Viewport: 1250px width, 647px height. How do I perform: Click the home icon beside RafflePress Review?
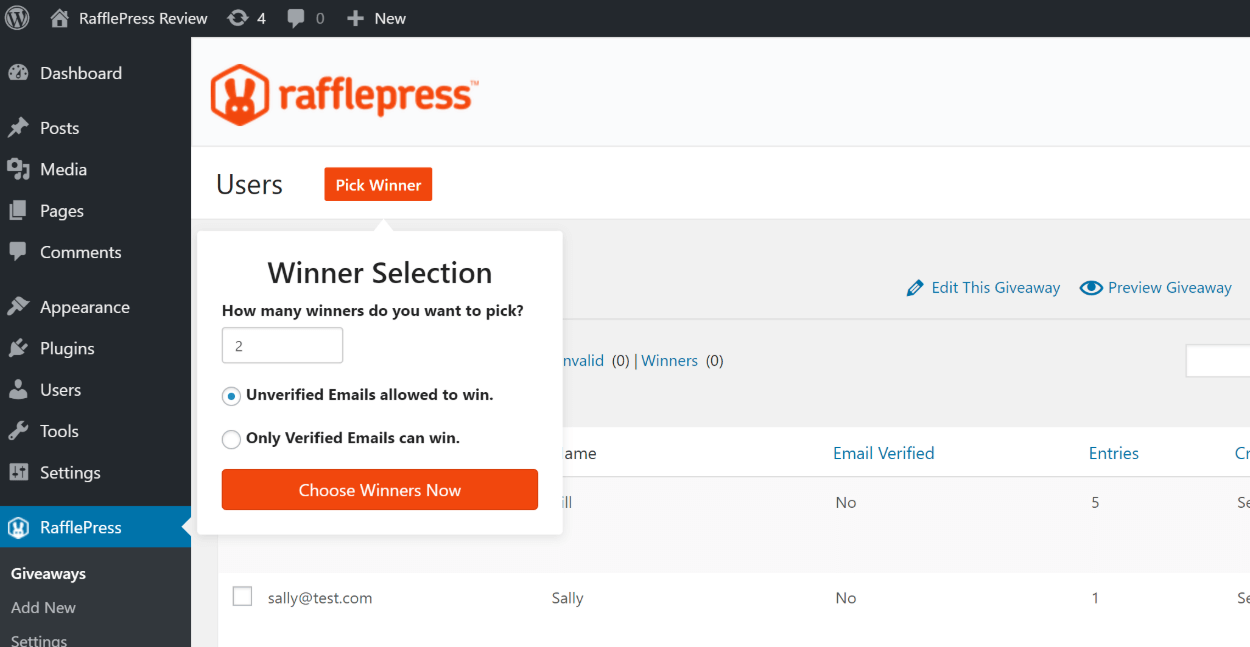pyautogui.click(x=60, y=18)
